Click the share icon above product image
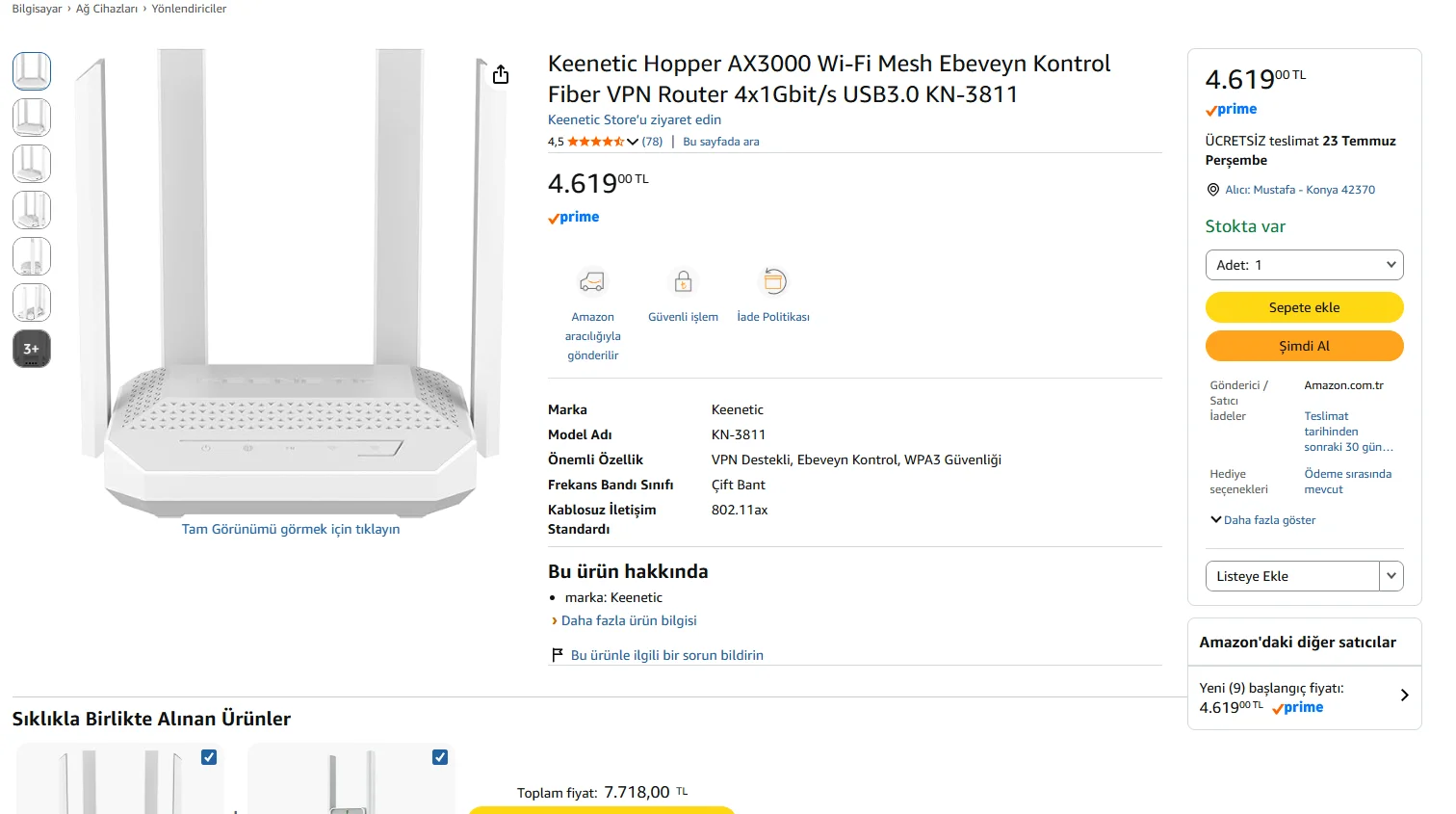The image size is (1456, 814). pos(501,74)
